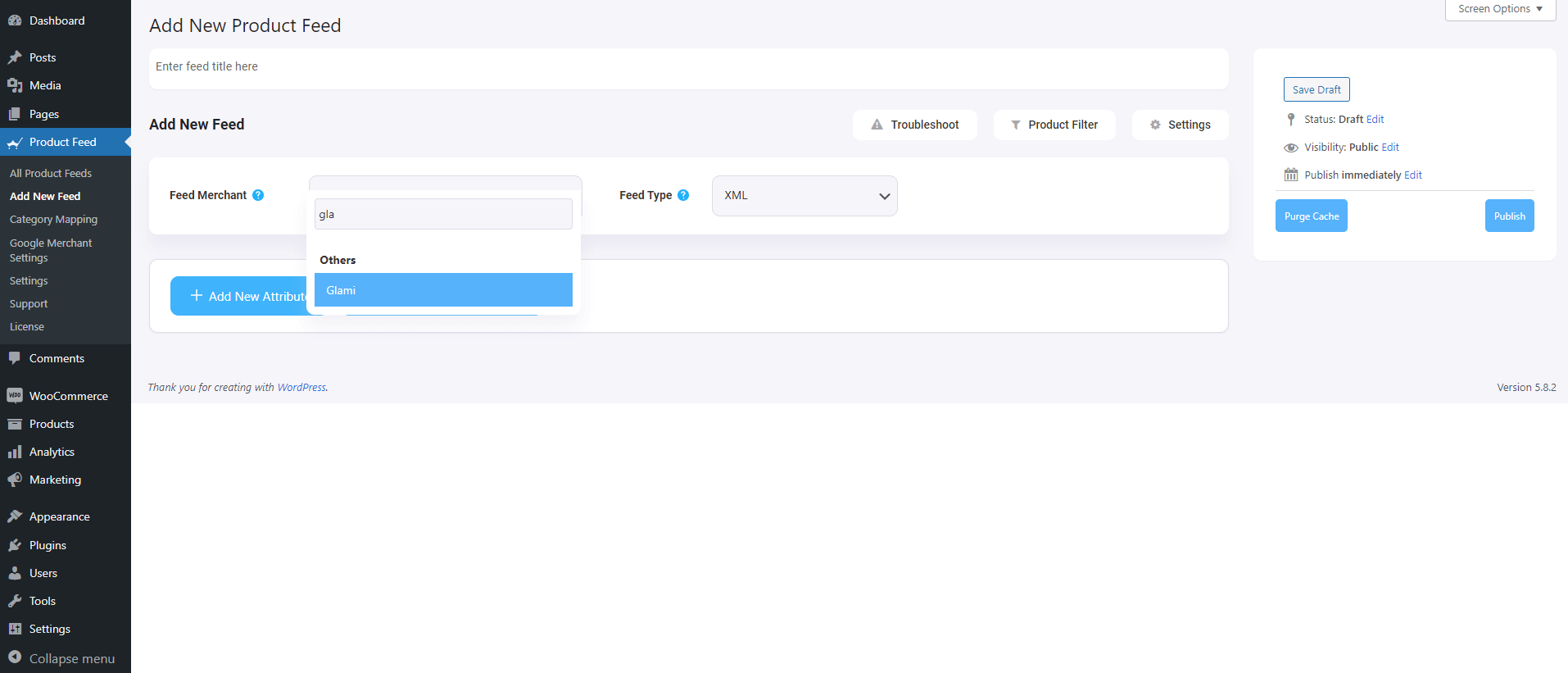Screen dimensions: 1568x673
Task: Open the WordPress footer link
Action: (301, 388)
